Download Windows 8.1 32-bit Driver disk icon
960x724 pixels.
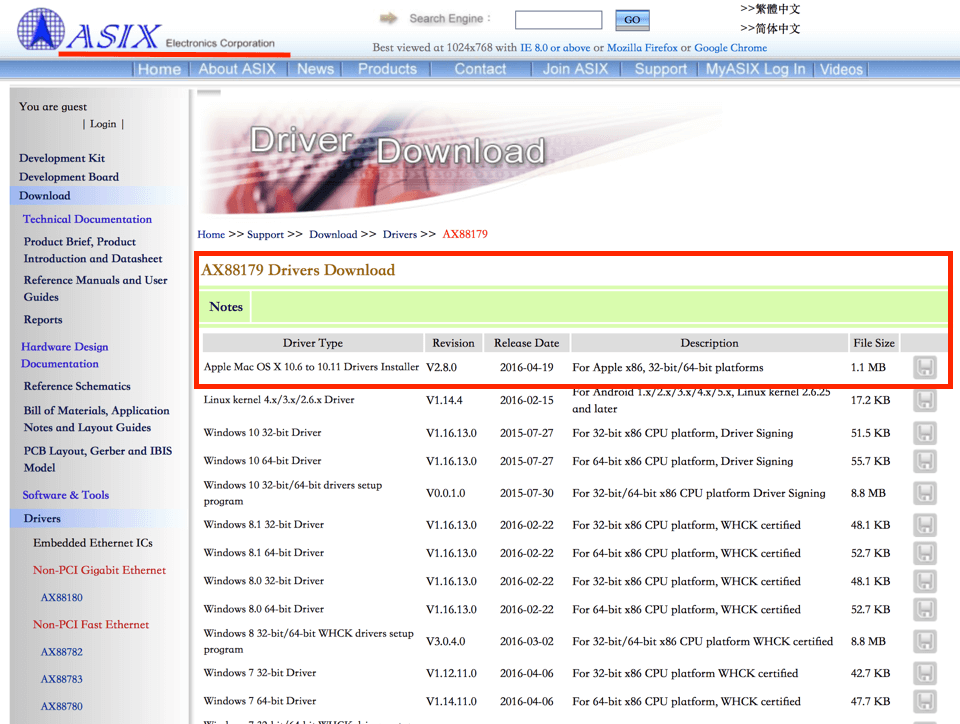click(x=925, y=524)
